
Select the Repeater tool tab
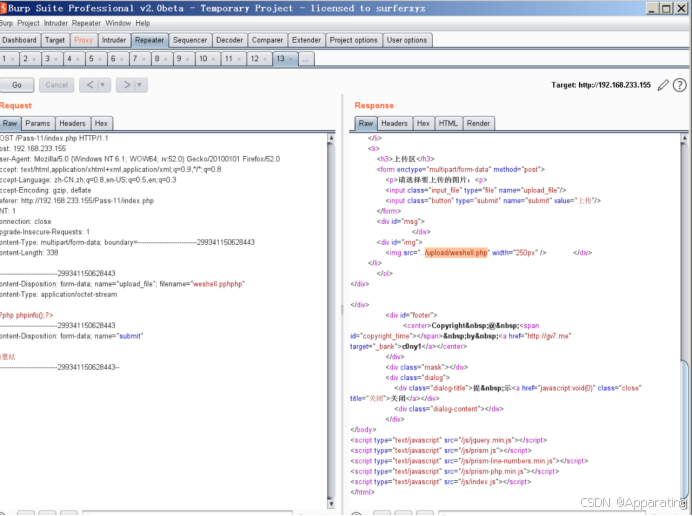(x=149, y=40)
